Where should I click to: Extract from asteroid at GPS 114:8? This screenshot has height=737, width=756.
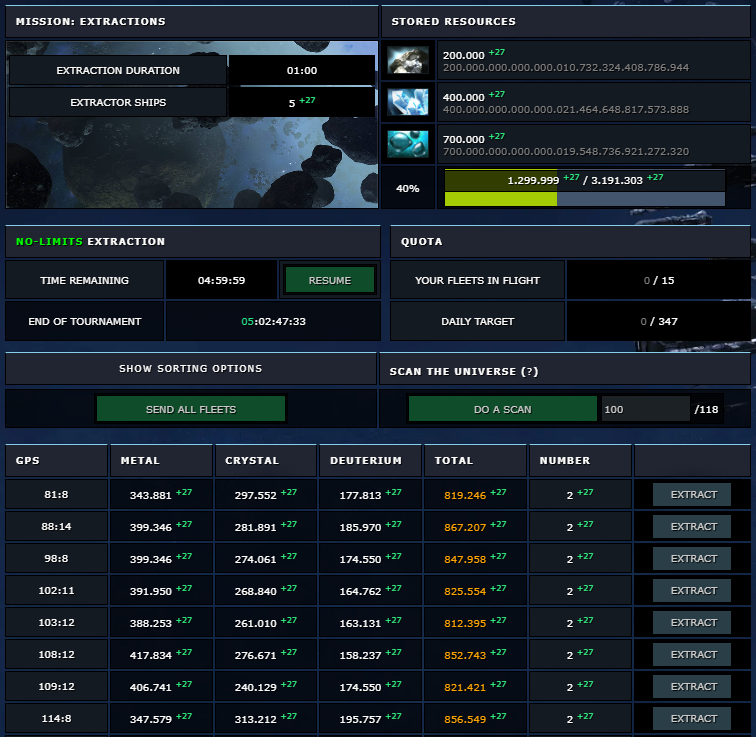tap(691, 718)
